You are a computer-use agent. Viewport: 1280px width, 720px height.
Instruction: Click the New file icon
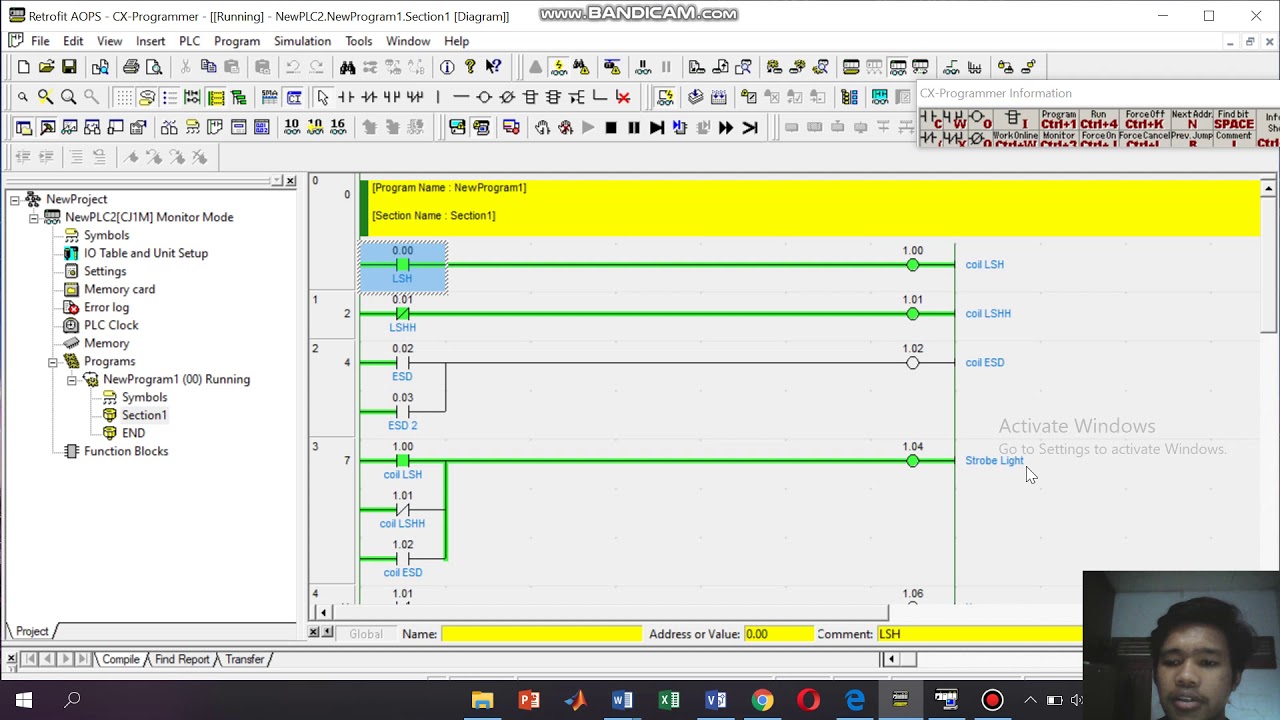pos(23,67)
